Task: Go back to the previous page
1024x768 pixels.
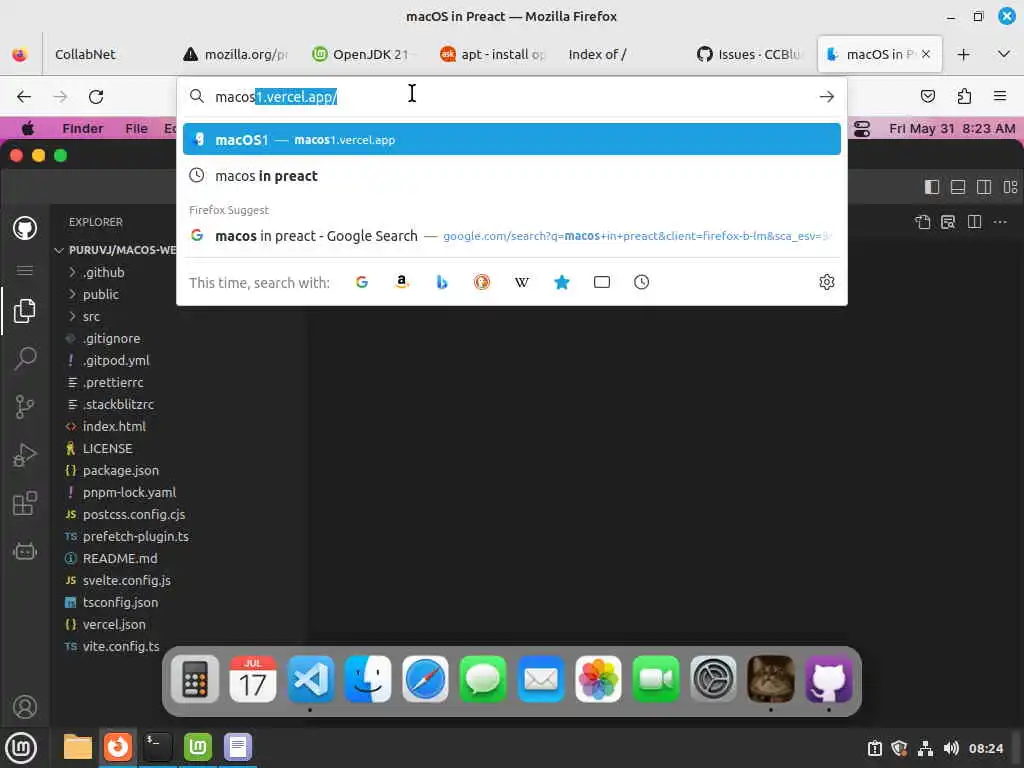Action: click(x=24, y=97)
